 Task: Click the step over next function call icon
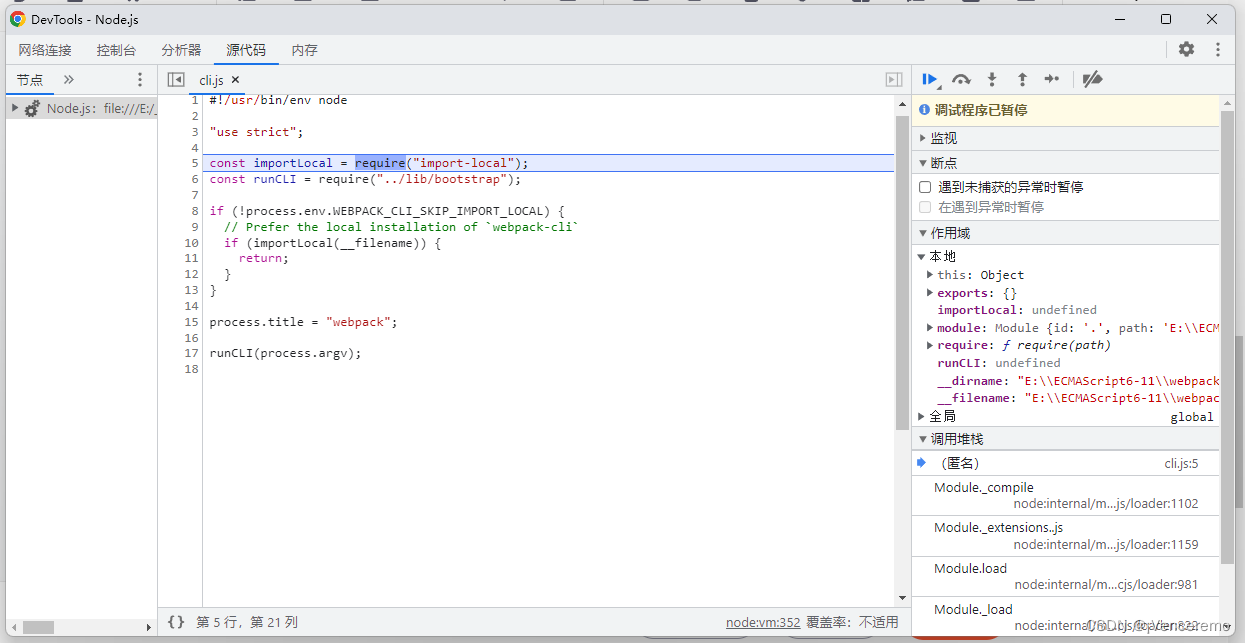[960, 79]
